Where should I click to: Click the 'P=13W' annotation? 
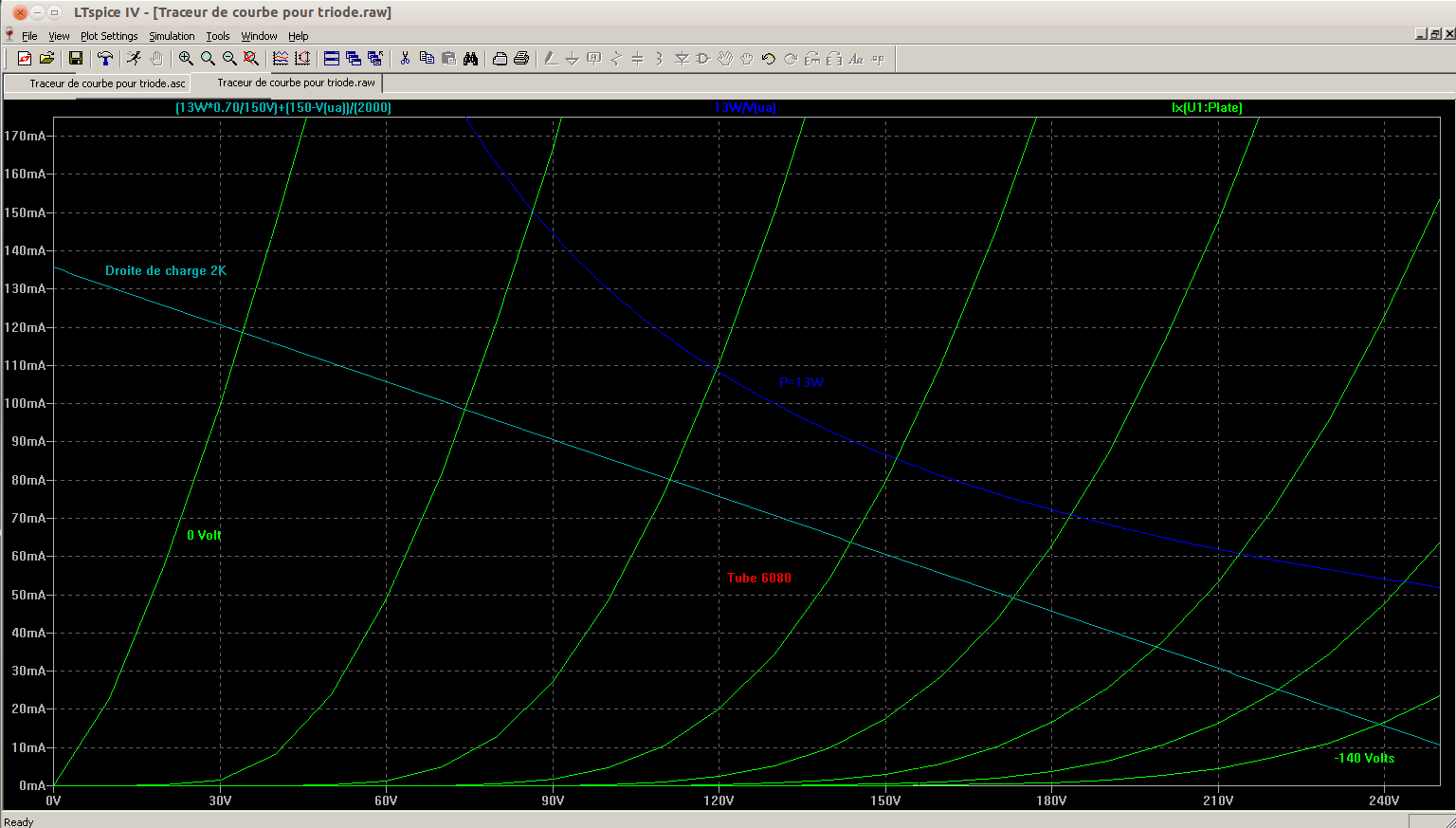pyautogui.click(x=802, y=382)
